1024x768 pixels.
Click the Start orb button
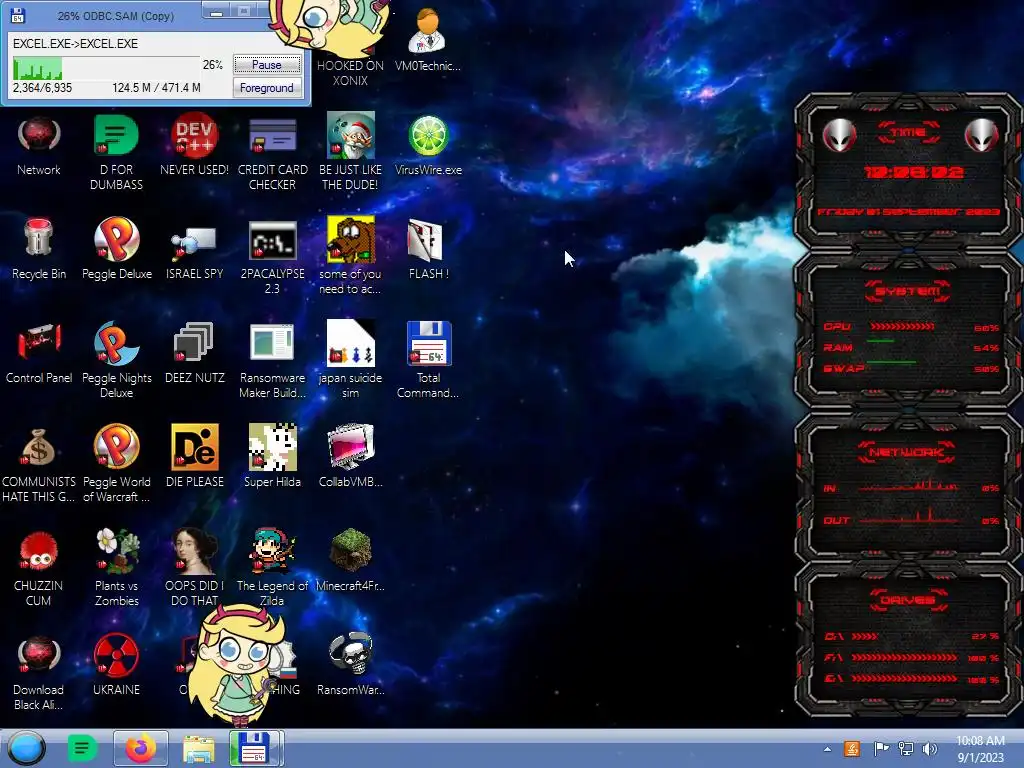27,748
